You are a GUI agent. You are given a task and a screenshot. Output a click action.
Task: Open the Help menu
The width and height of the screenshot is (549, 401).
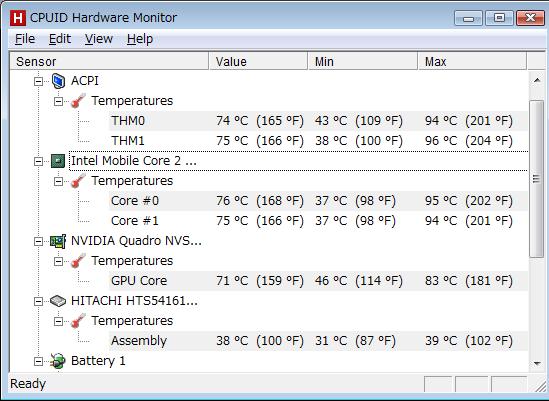pyautogui.click(x=140, y=39)
